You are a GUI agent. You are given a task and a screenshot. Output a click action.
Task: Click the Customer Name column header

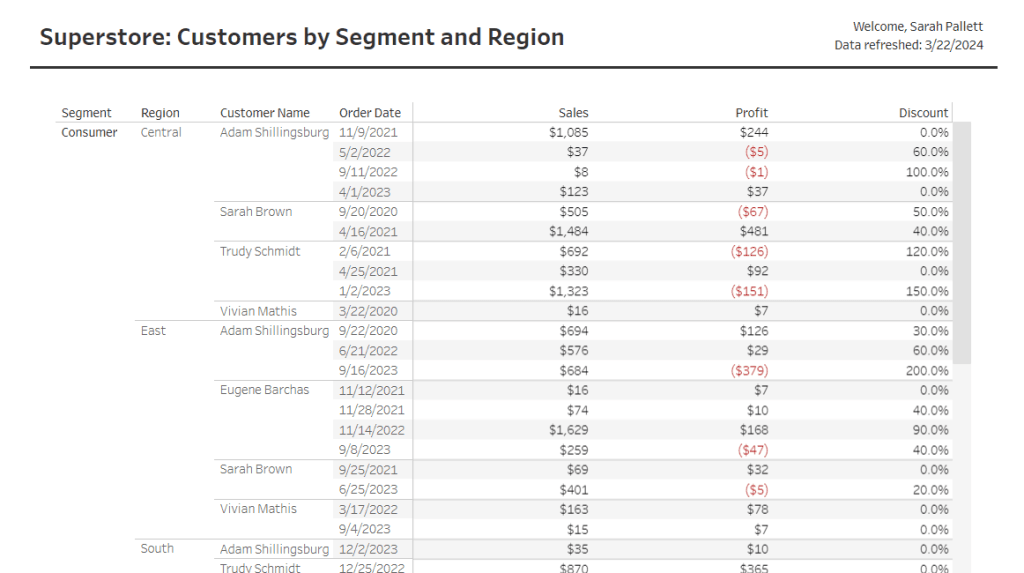[x=265, y=113]
